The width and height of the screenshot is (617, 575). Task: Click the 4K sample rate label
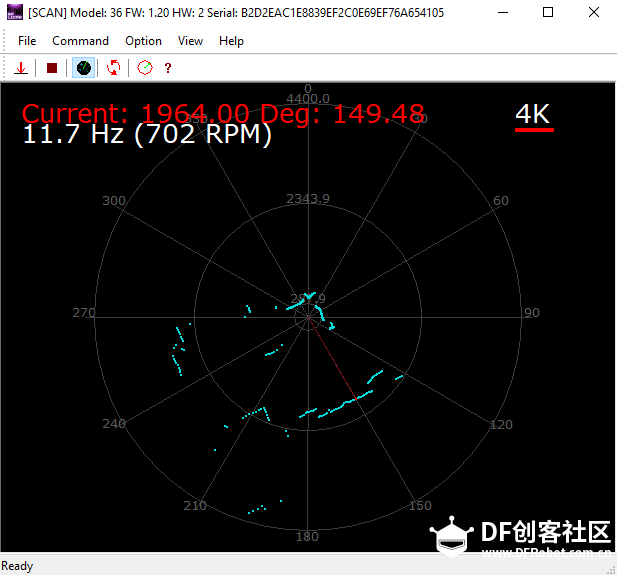pyautogui.click(x=533, y=115)
